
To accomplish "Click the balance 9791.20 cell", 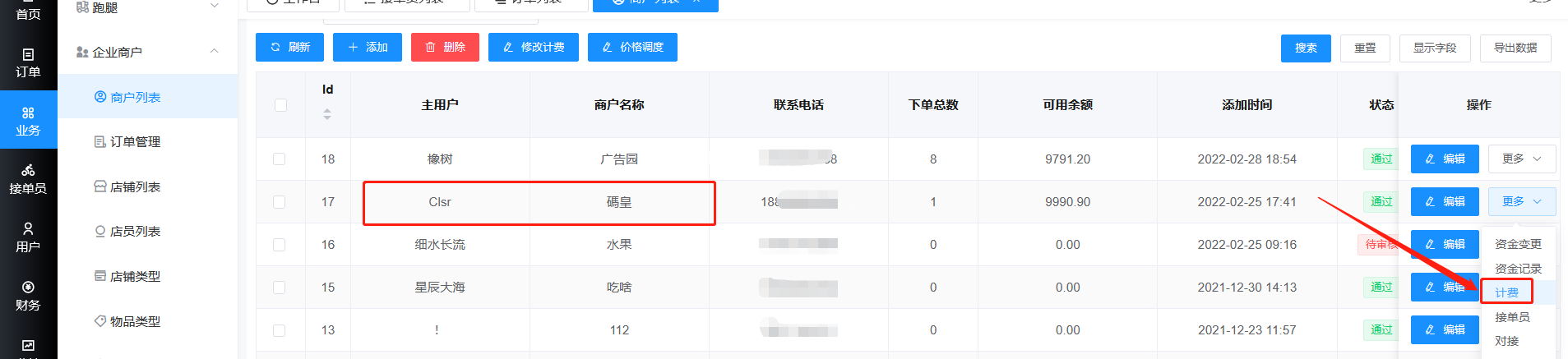I will pyautogui.click(x=1067, y=159).
